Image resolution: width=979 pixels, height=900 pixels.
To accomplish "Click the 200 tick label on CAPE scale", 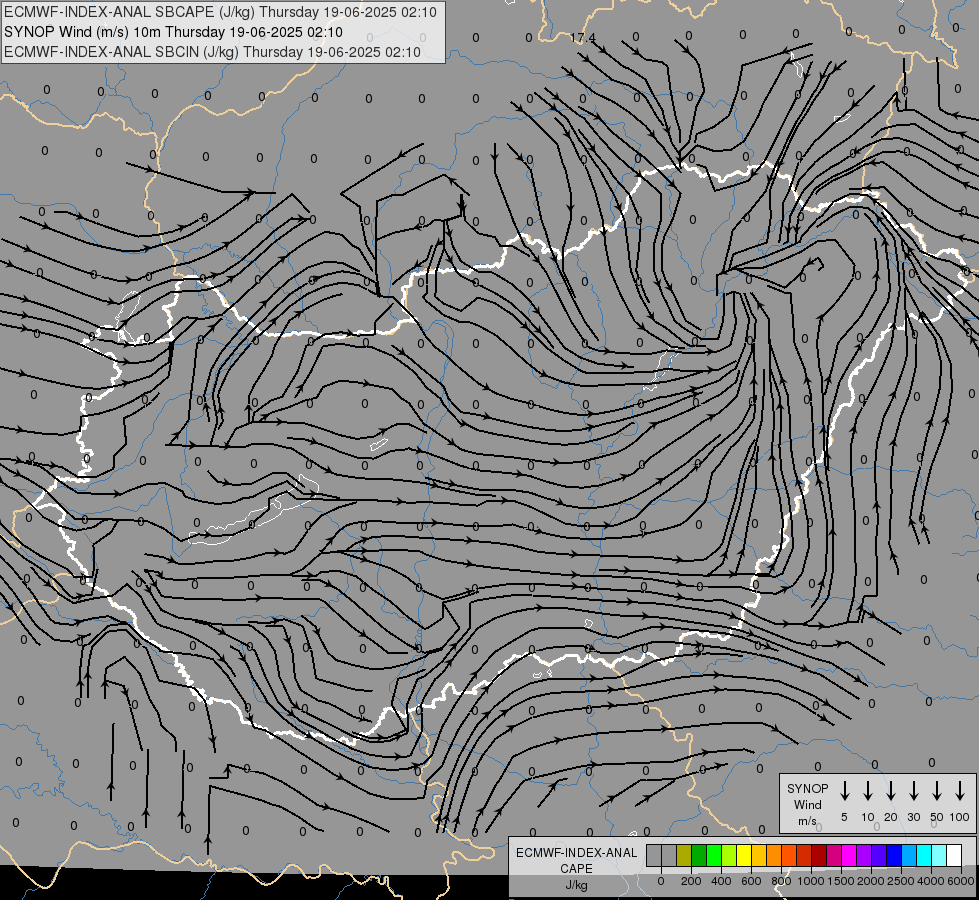I will click(x=691, y=881).
